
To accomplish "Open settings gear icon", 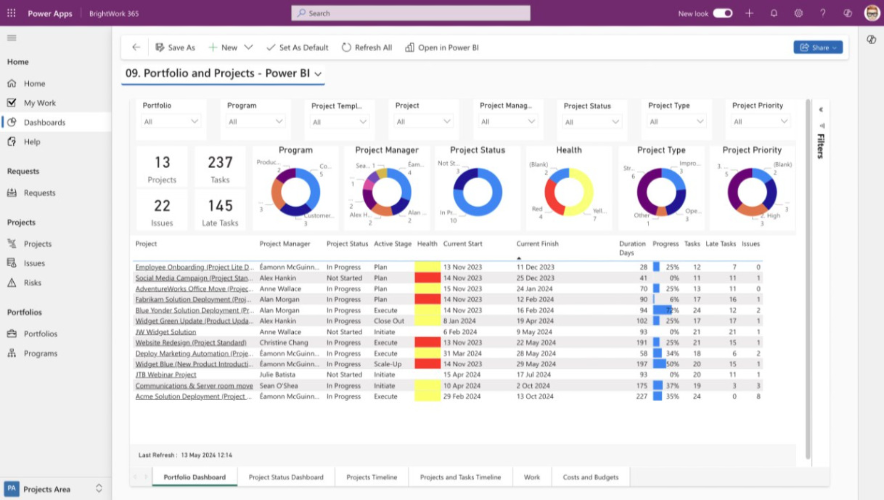I will click(798, 13).
